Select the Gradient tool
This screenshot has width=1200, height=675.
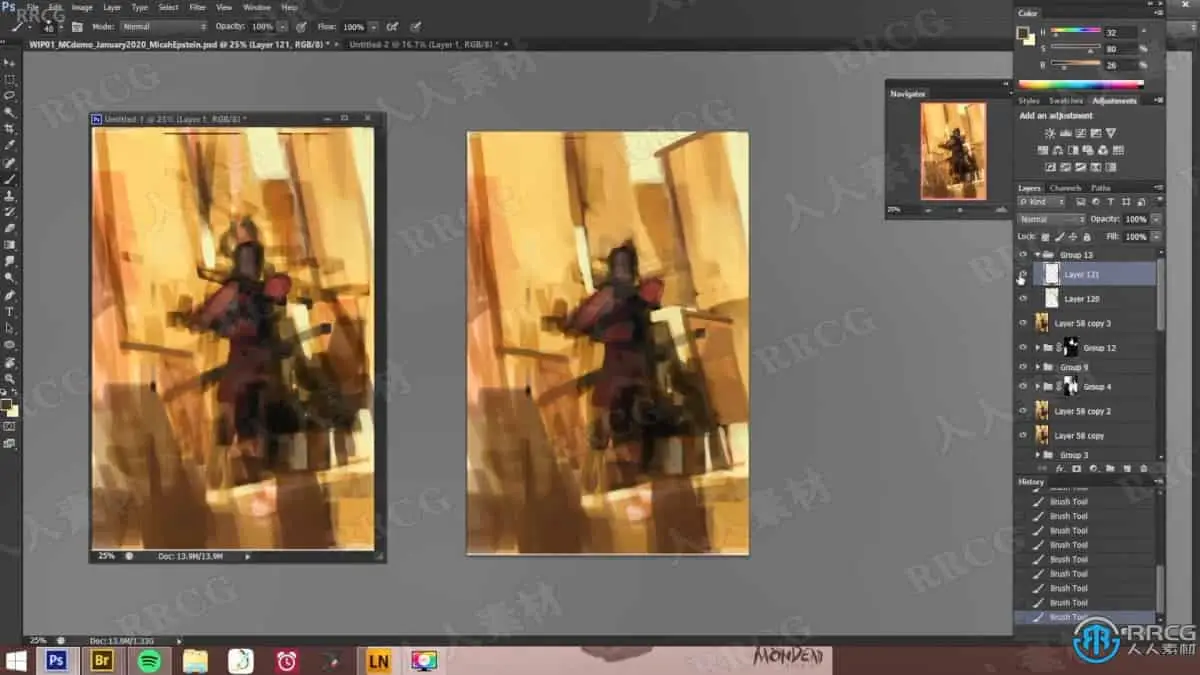click(x=10, y=245)
